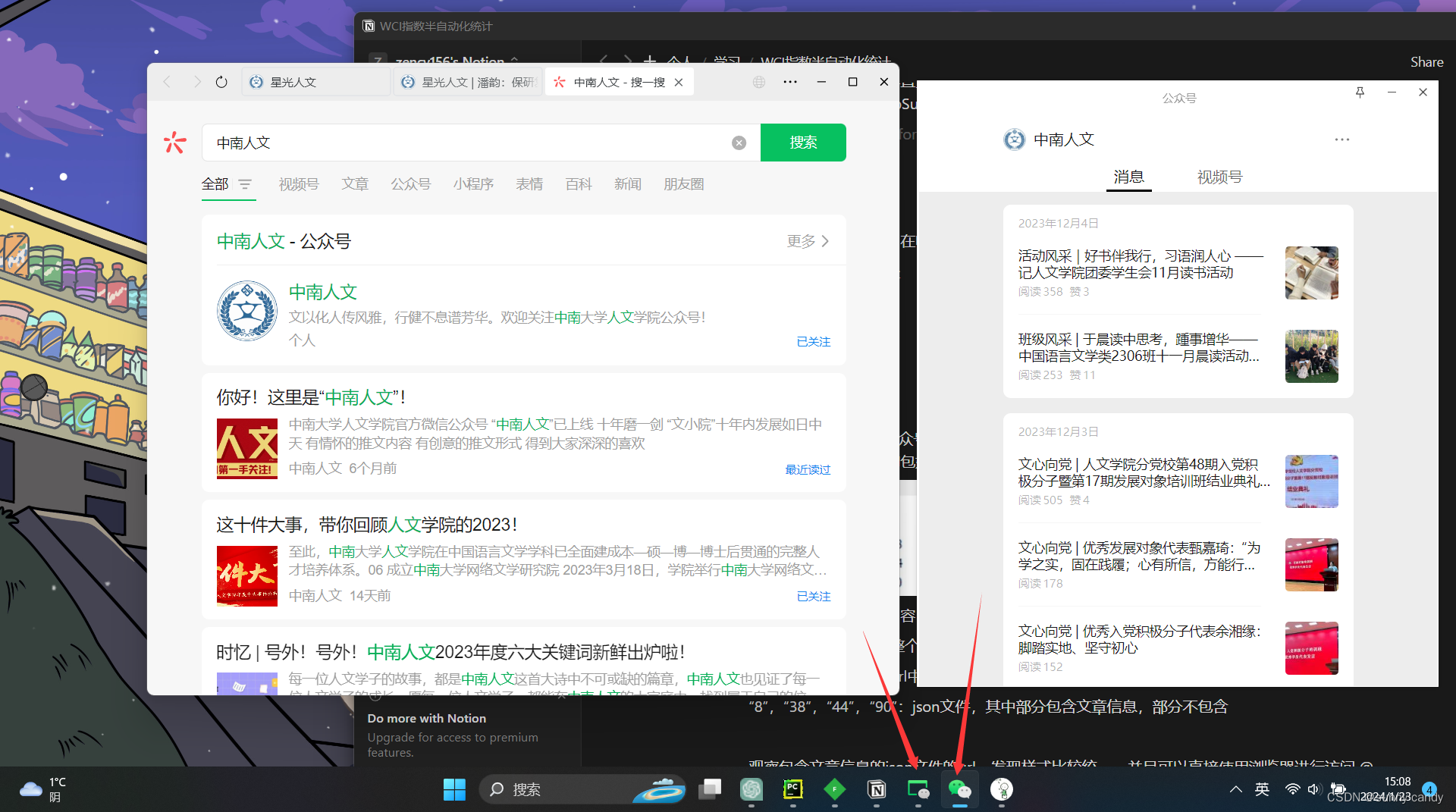Image resolution: width=1456 pixels, height=812 pixels.
Task: Close the 中南人文 - 搜一搜 tab
Action: point(679,82)
